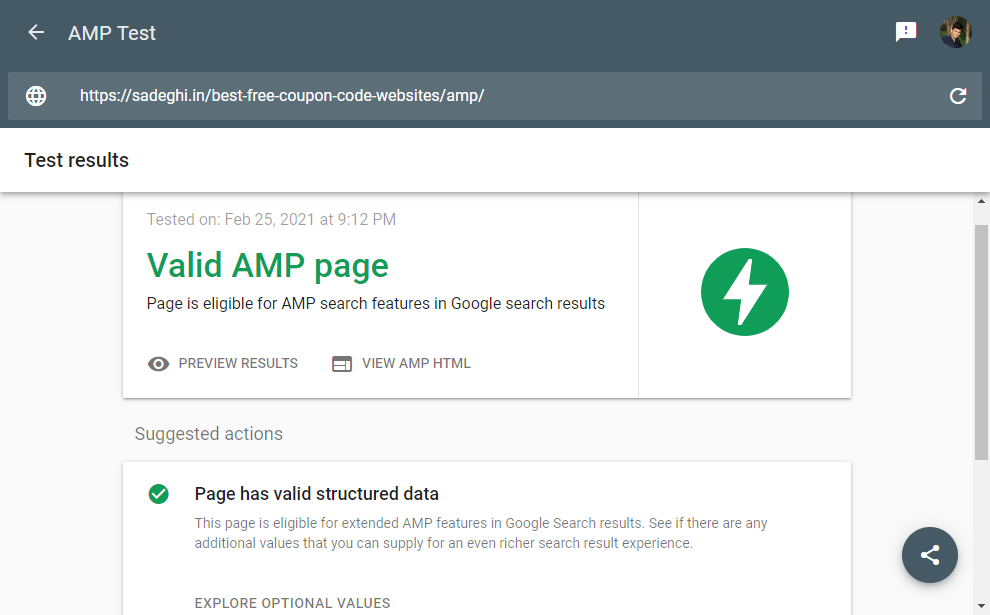The width and height of the screenshot is (990, 615).
Task: Open VIEW AMP HTML
Action: coord(416,364)
